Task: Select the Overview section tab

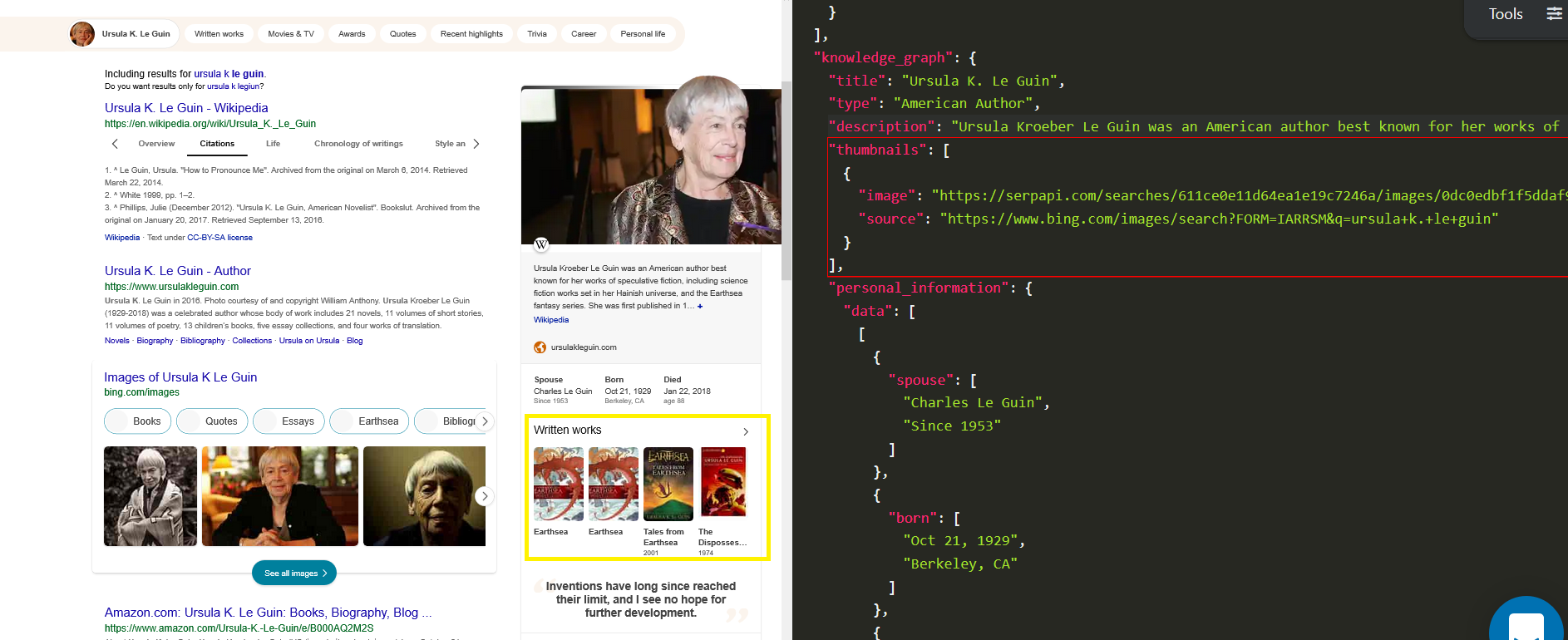Action: (156, 144)
